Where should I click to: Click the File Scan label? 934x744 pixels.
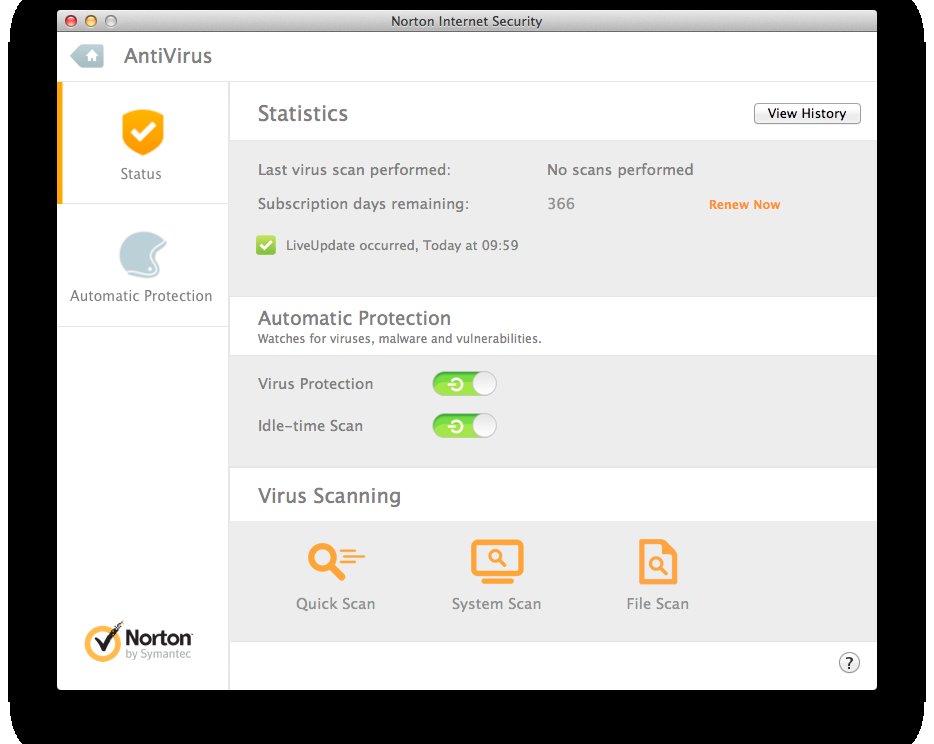pyautogui.click(x=658, y=604)
